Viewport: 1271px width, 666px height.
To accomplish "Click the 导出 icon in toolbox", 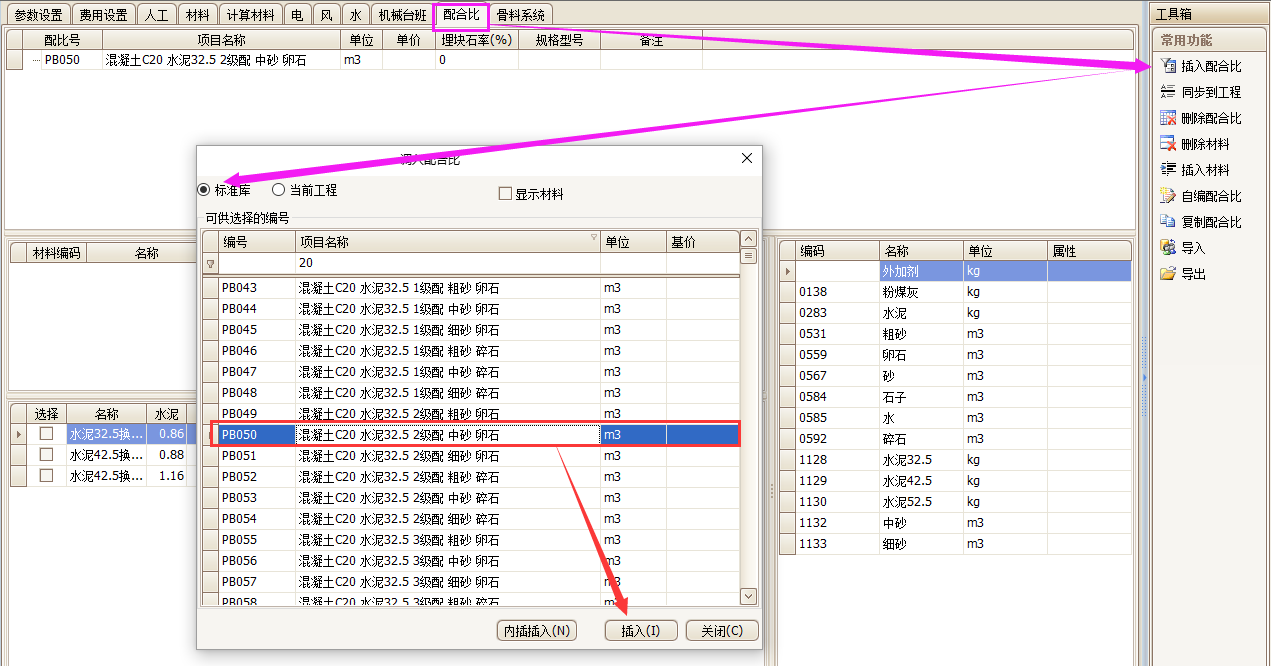I will [1167, 274].
